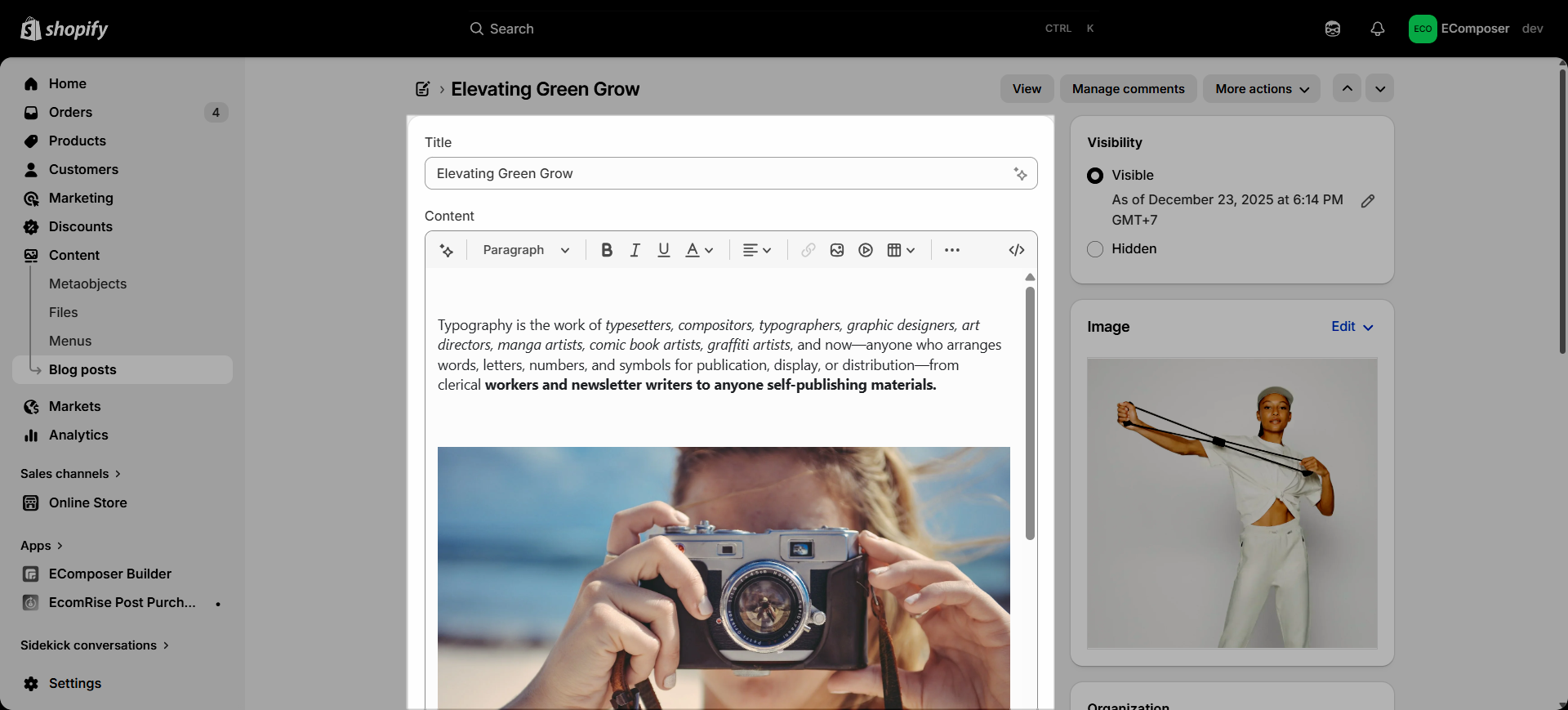This screenshot has height=710, width=1568.
Task: Click the View button
Action: pos(1027,89)
